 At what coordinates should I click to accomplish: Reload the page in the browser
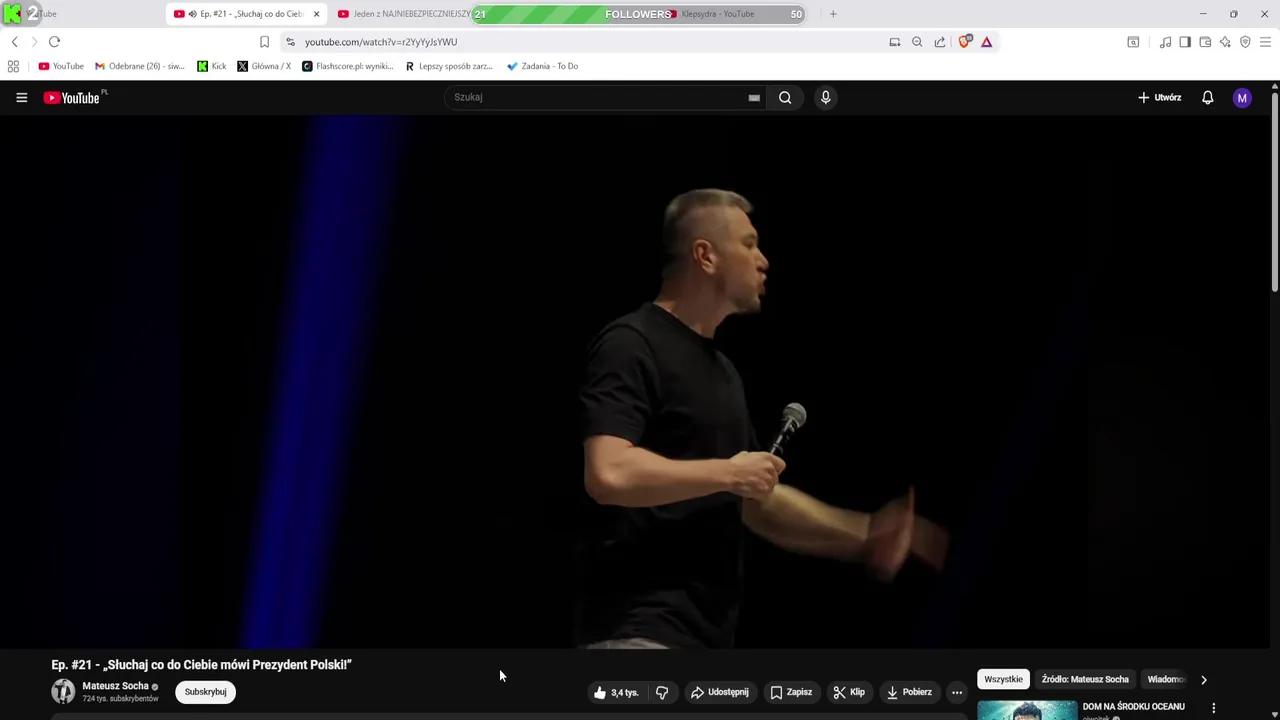point(55,42)
